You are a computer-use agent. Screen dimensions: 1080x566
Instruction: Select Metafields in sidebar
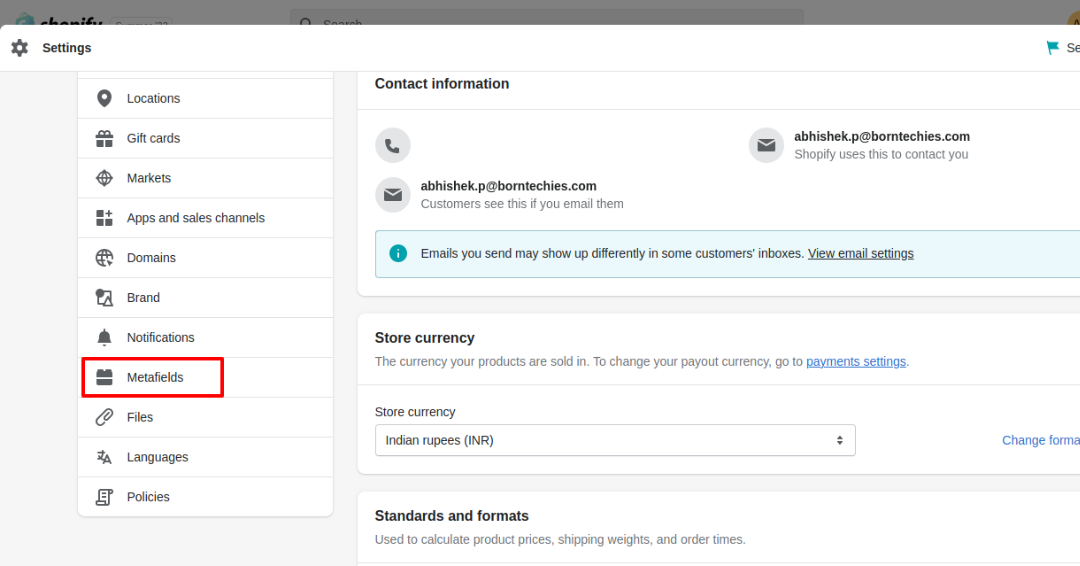205,377
